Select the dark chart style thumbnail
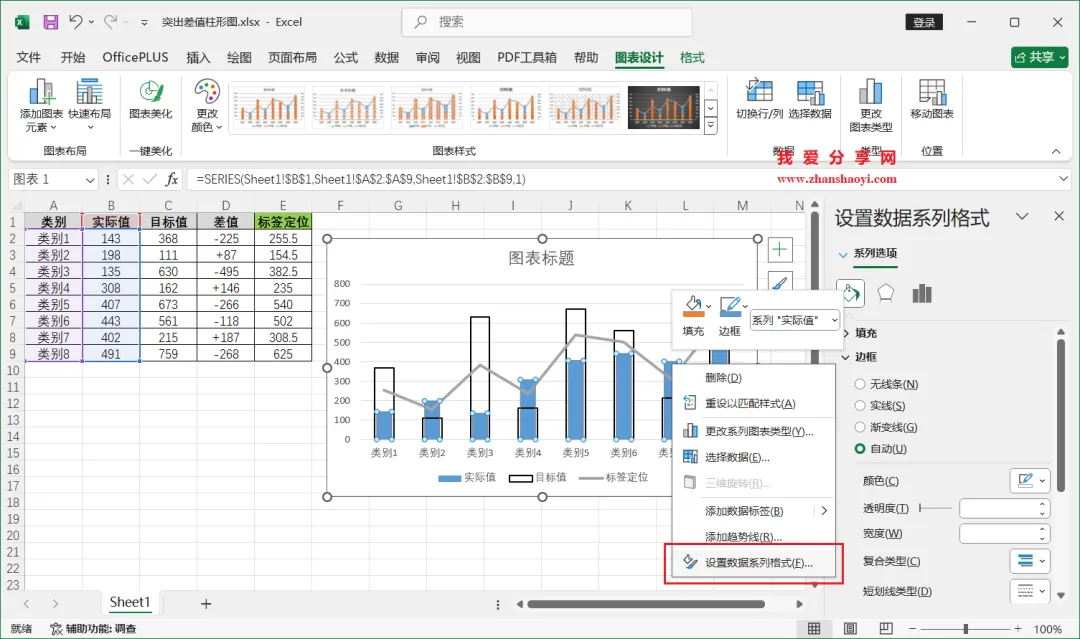This screenshot has height=639, width=1080. 664,107
